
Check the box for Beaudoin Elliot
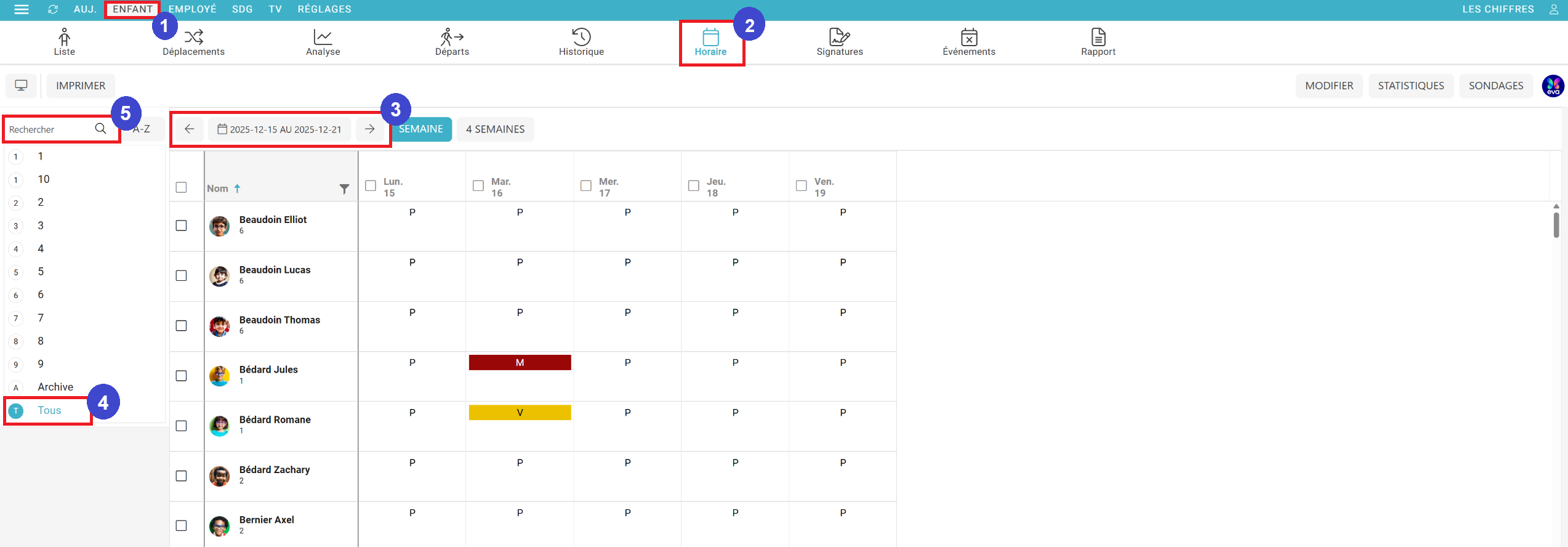click(x=181, y=225)
